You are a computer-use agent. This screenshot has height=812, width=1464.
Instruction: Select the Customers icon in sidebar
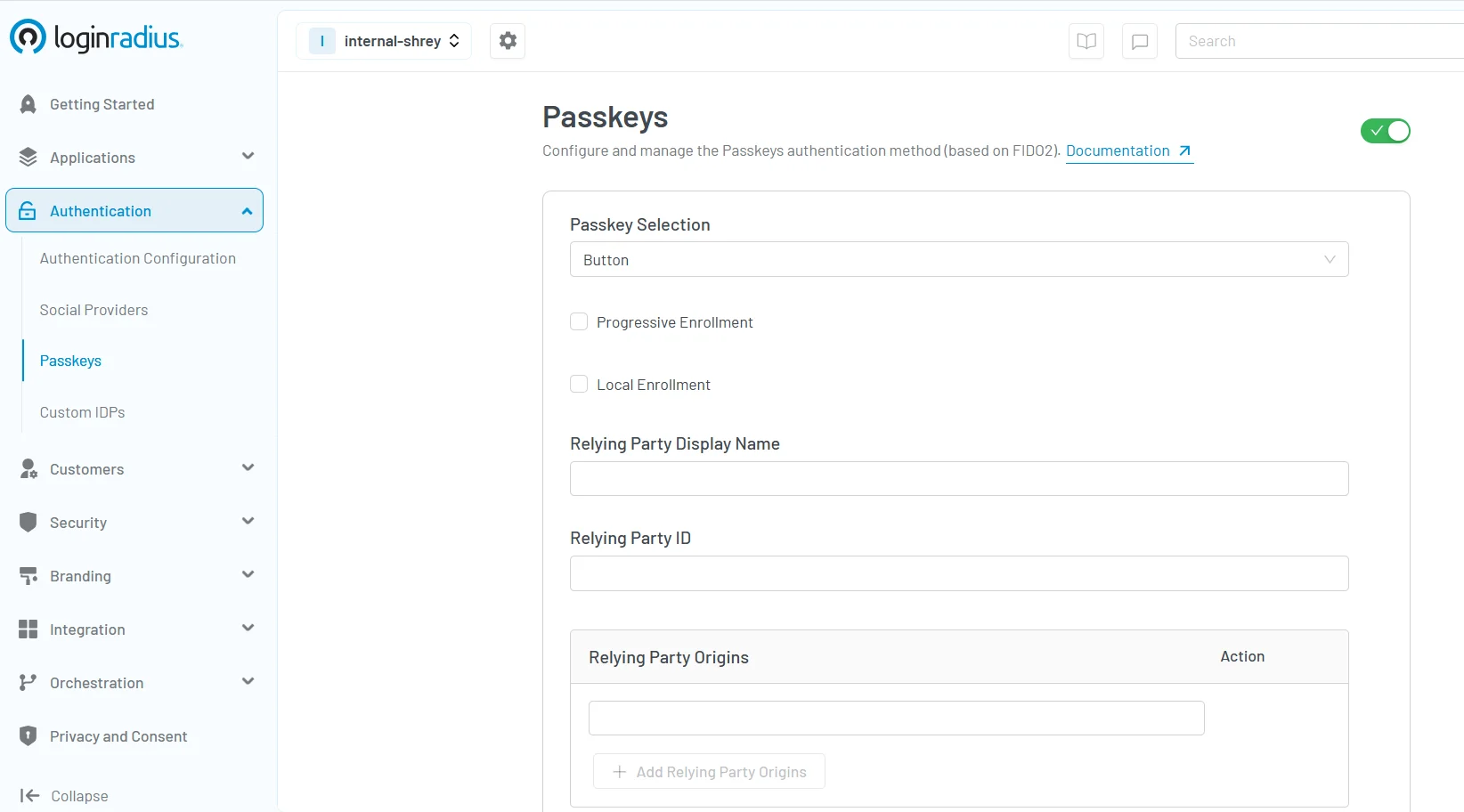[28, 469]
